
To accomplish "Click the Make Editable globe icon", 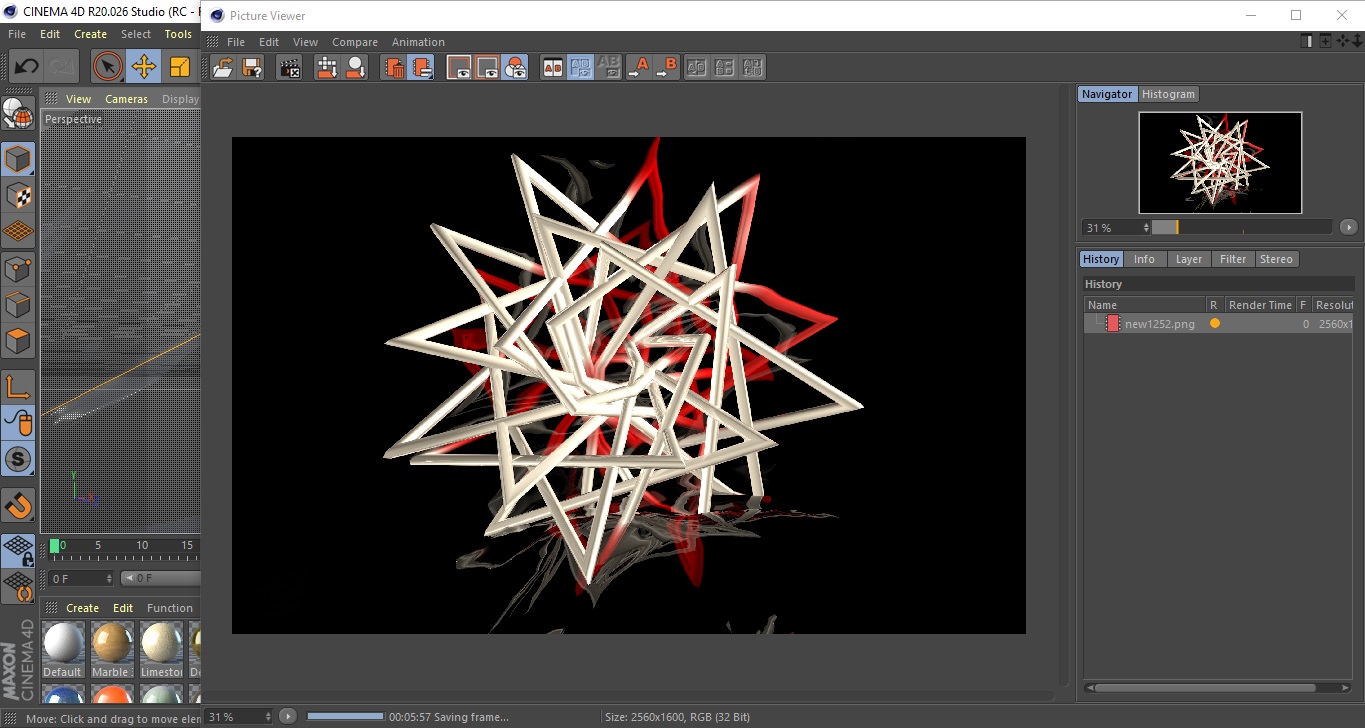I will [x=18, y=113].
